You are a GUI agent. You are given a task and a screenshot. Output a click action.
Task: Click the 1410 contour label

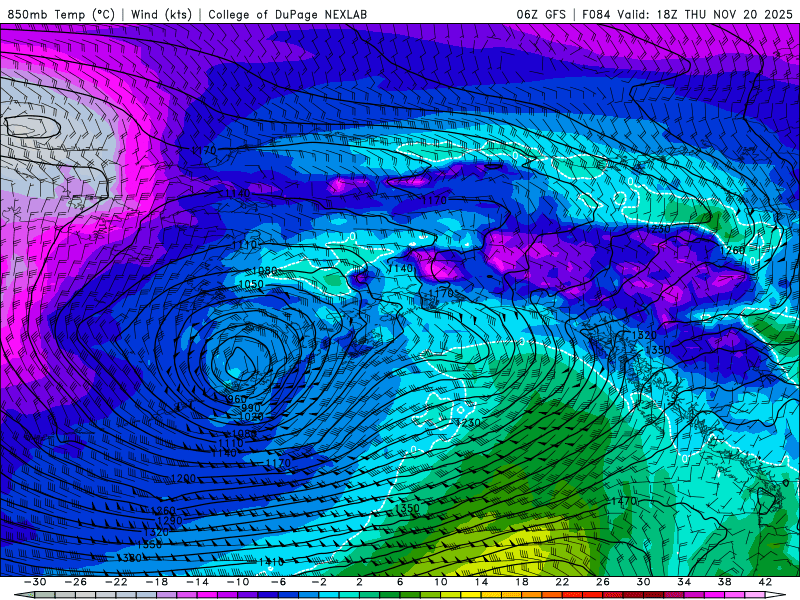[x=271, y=562]
